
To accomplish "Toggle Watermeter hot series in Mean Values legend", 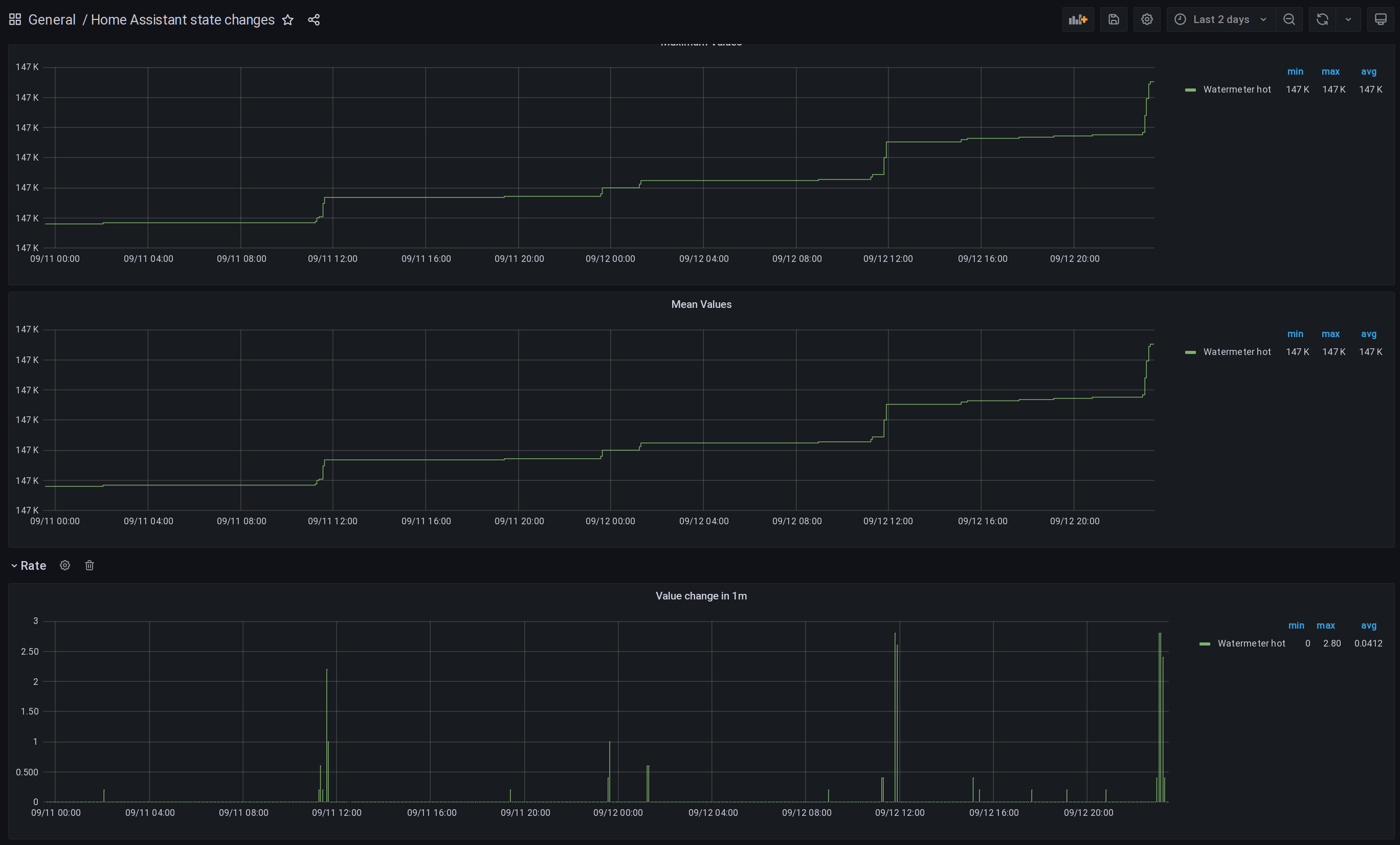I will pyautogui.click(x=1236, y=352).
